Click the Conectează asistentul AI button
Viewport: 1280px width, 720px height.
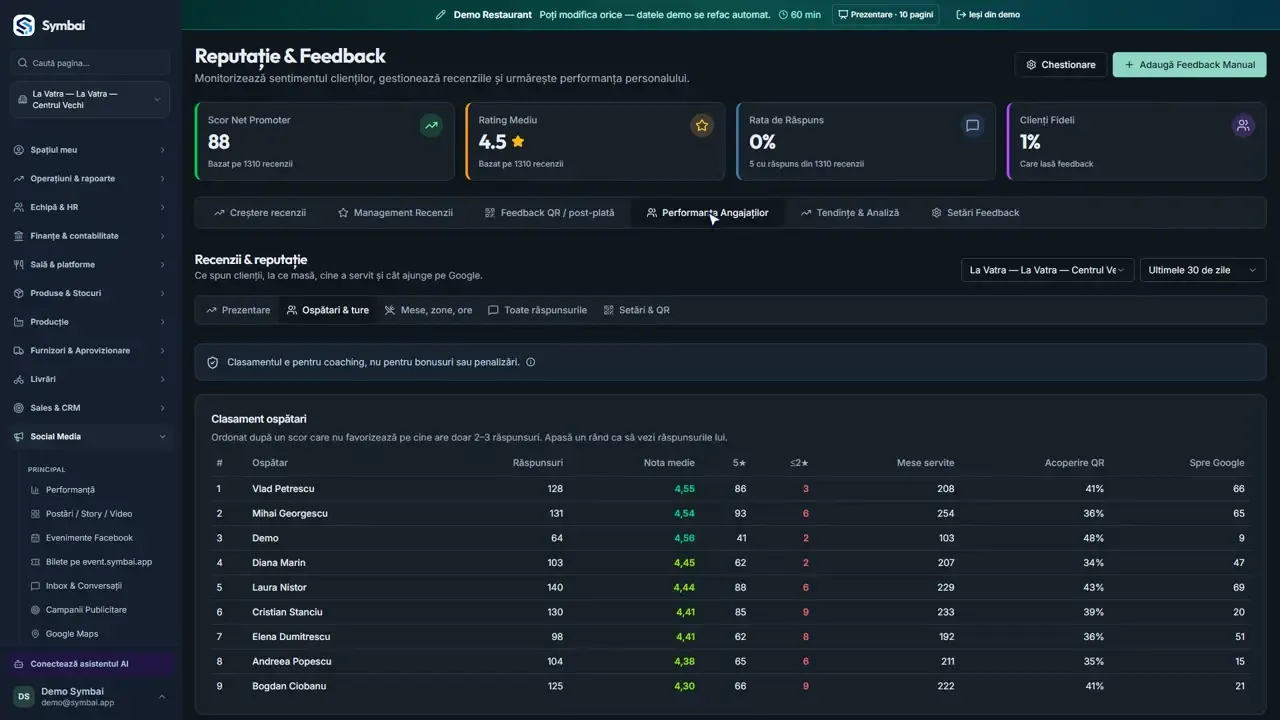tap(90, 664)
